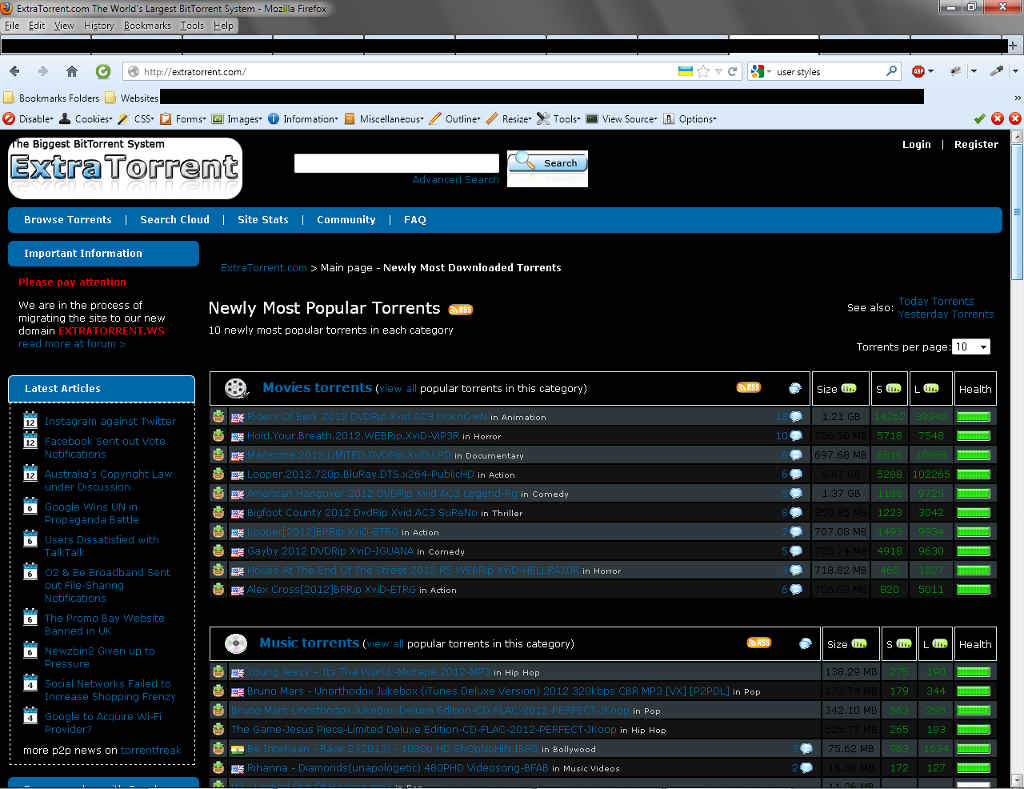This screenshot has width=1024, height=789.
Task: Select Community in the navigation bar
Action: click(346, 220)
